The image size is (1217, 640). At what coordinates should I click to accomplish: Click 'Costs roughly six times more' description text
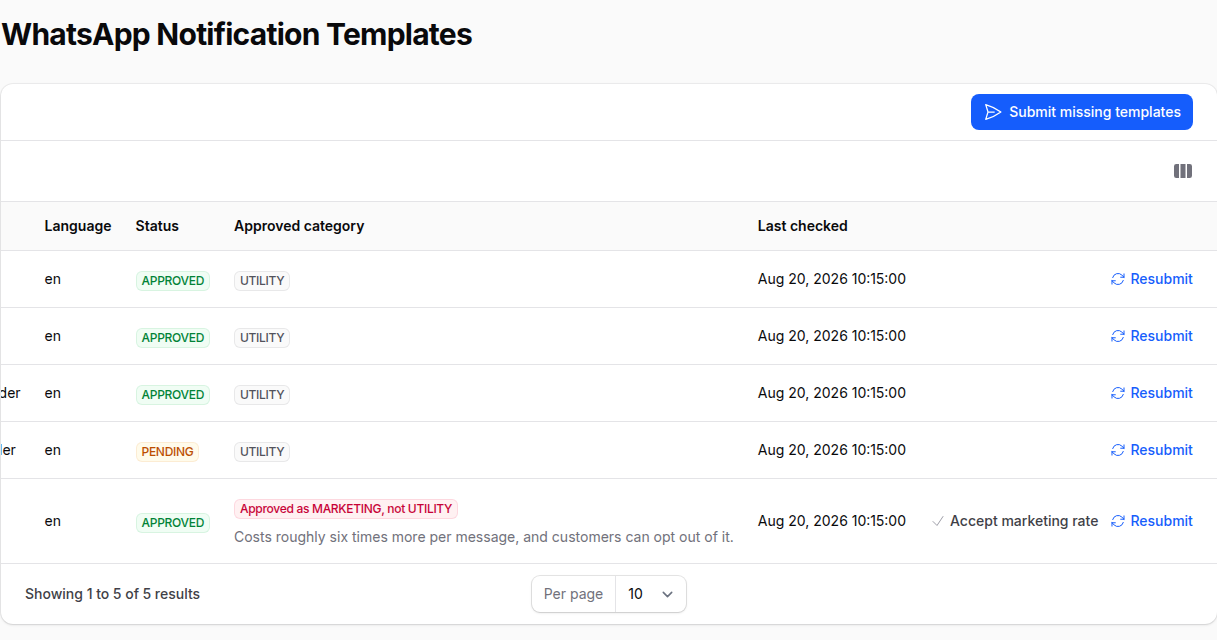[484, 537]
